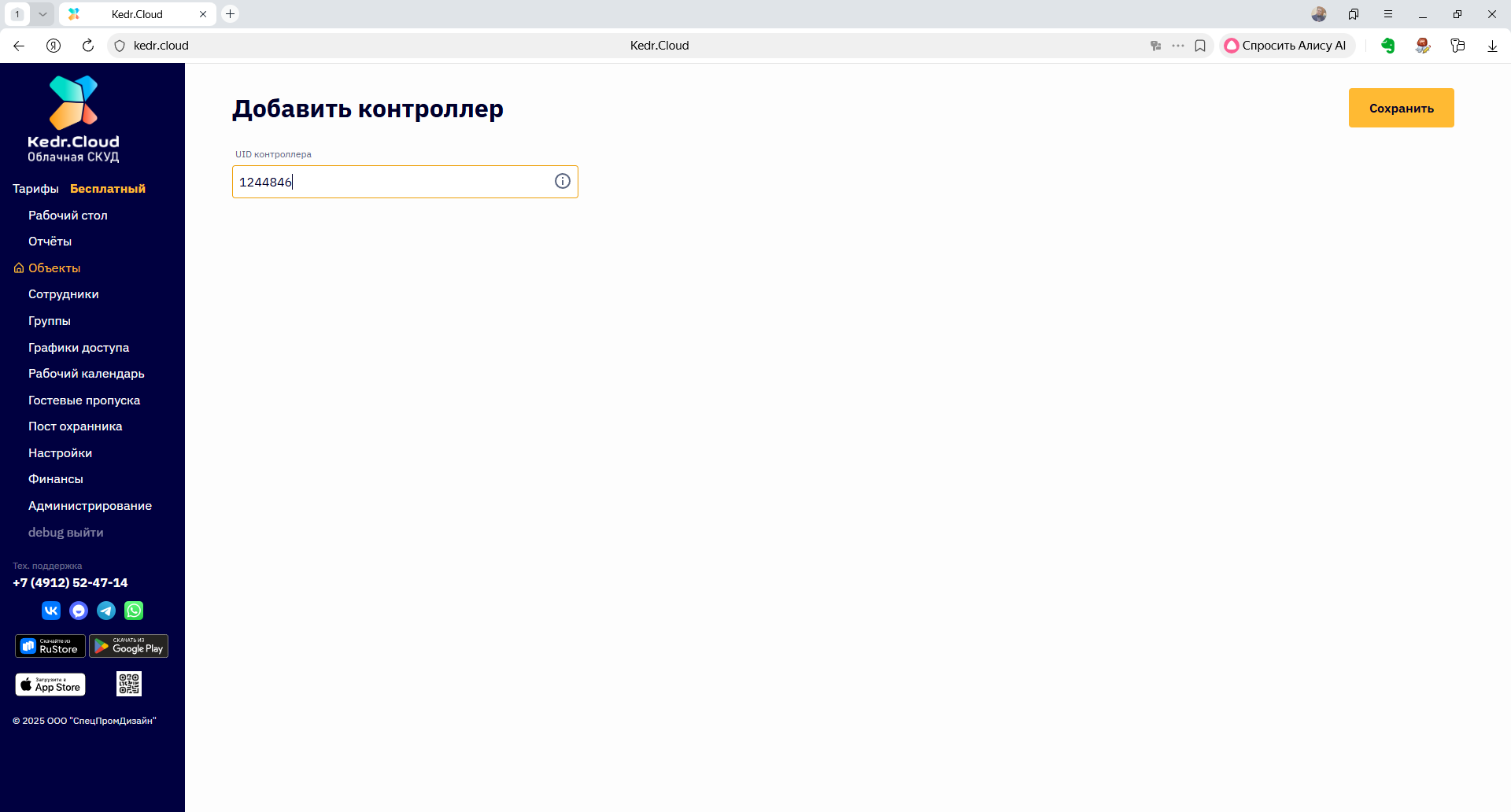Click the Yandex home icon
Image resolution: width=1511 pixels, height=812 pixels.
54,46
